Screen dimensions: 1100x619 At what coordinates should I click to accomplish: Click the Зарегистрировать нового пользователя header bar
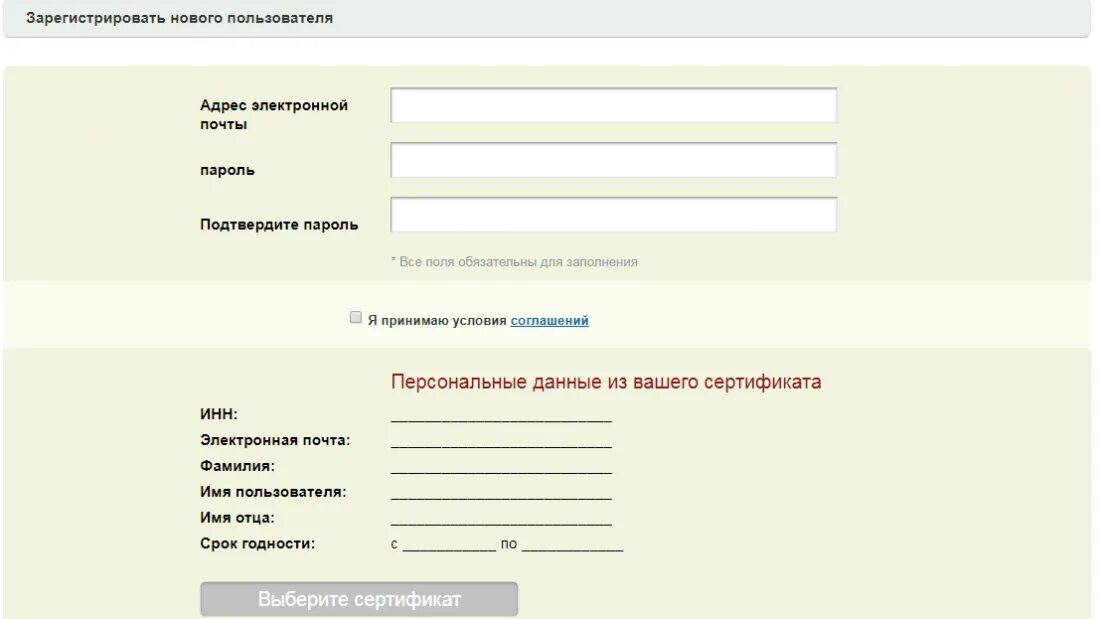pyautogui.click(x=546, y=18)
